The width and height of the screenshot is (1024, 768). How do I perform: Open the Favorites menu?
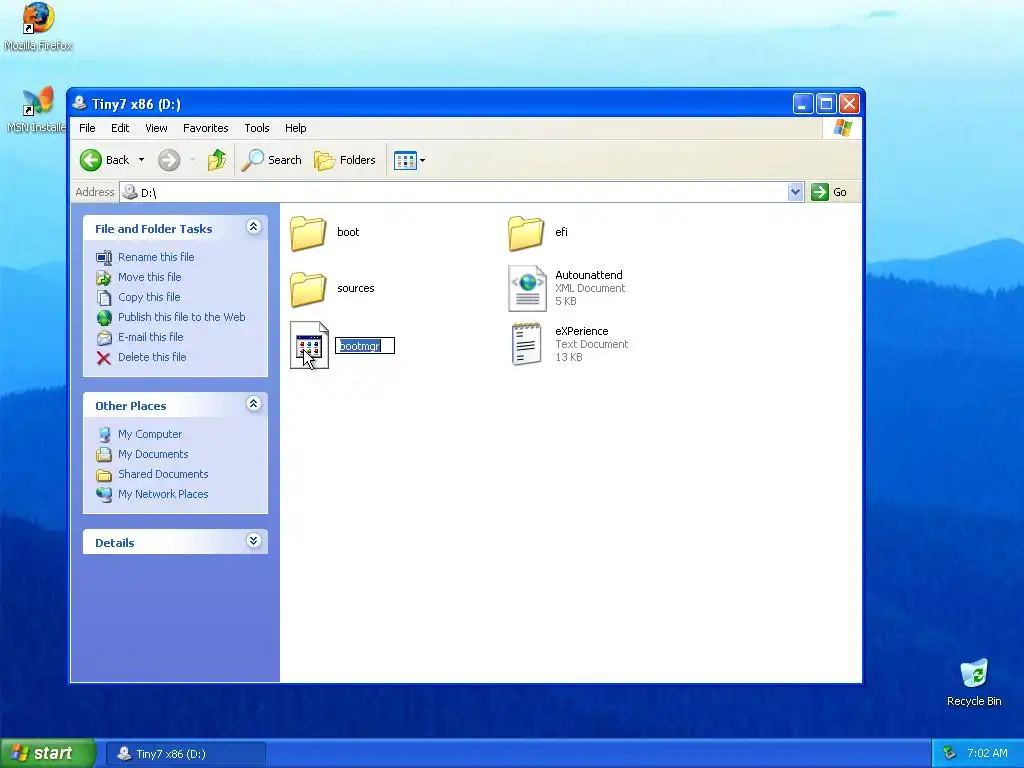pyautogui.click(x=206, y=128)
